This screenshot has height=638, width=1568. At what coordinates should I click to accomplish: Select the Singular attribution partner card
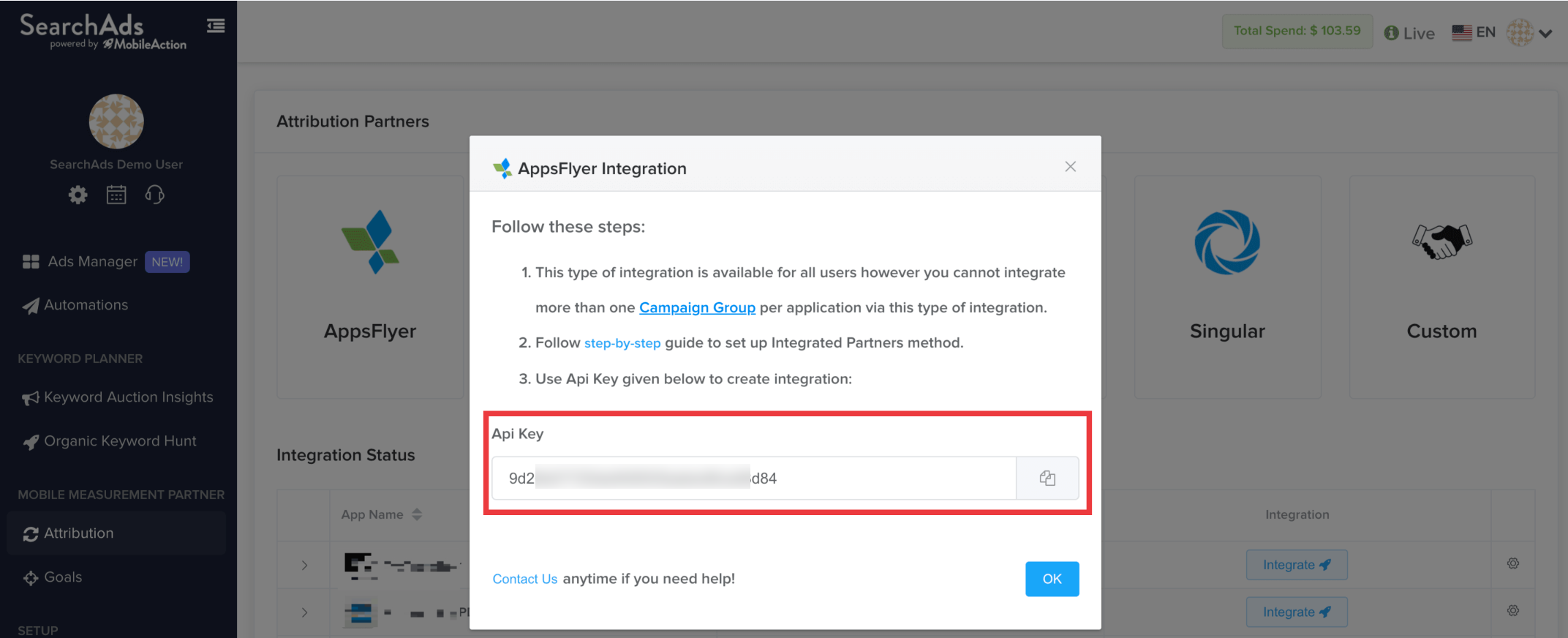click(x=1227, y=287)
